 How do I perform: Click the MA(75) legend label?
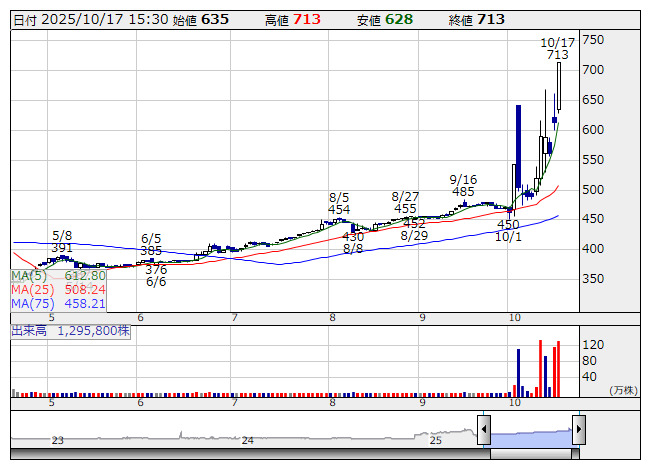[31, 303]
